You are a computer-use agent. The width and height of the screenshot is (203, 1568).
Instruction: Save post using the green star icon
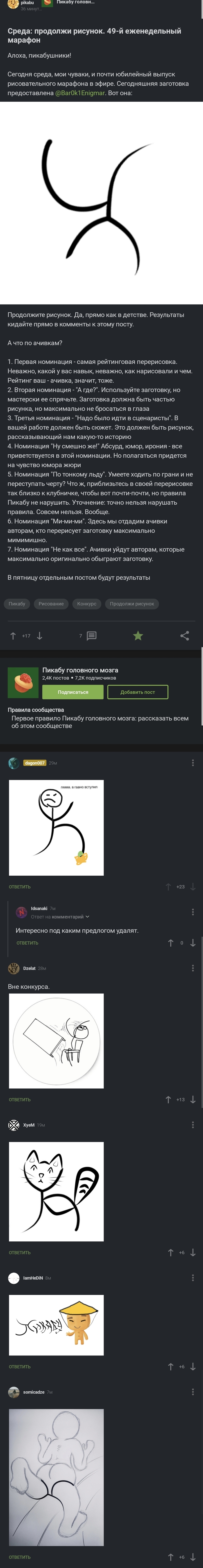(138, 636)
